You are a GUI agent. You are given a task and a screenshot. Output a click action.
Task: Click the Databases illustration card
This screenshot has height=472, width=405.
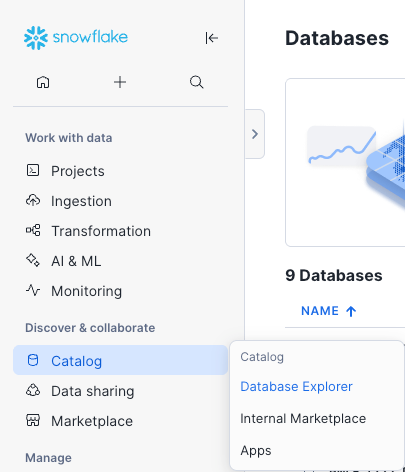pos(345,163)
